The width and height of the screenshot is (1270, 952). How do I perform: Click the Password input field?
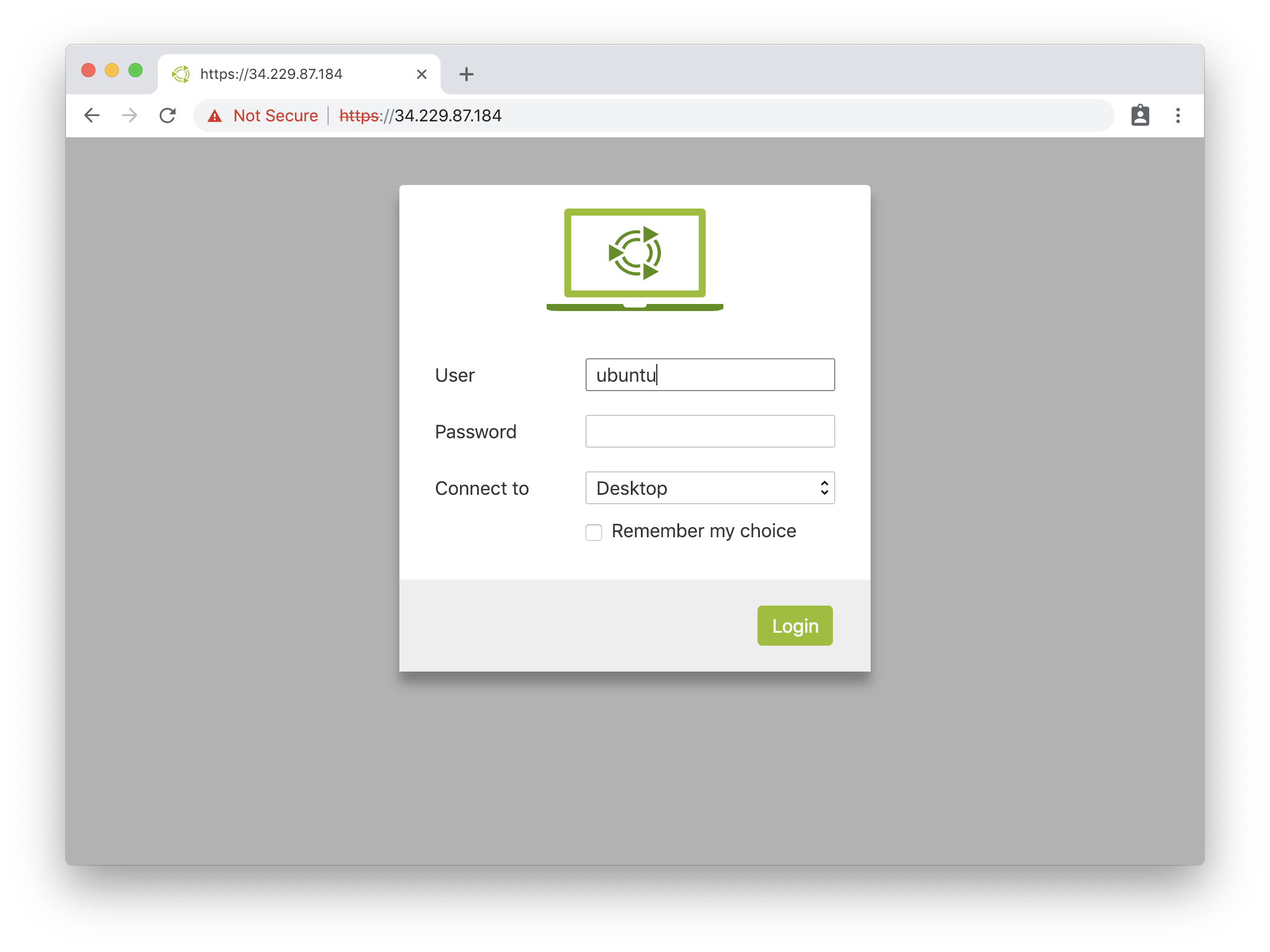710,431
